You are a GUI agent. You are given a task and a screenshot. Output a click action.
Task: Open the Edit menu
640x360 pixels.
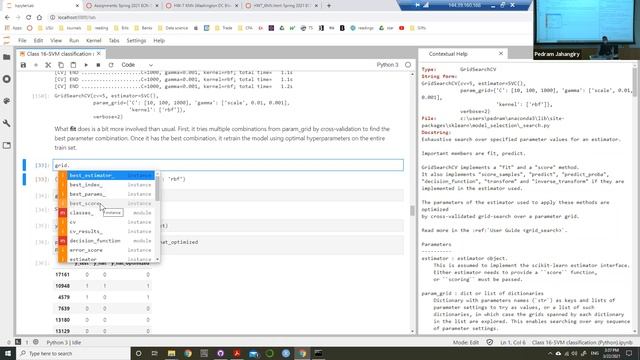coord(38,40)
